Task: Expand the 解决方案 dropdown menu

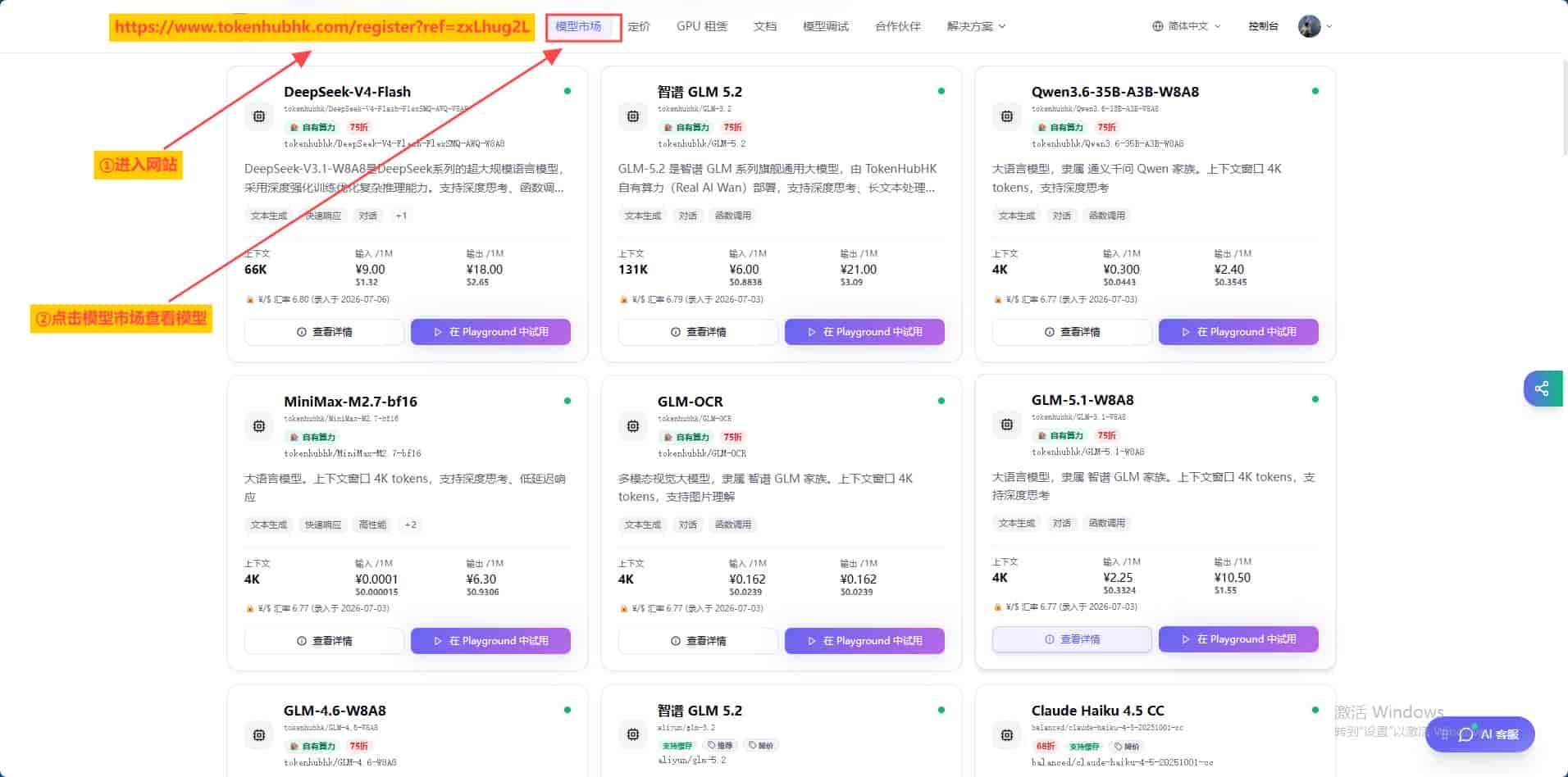Action: (x=976, y=26)
